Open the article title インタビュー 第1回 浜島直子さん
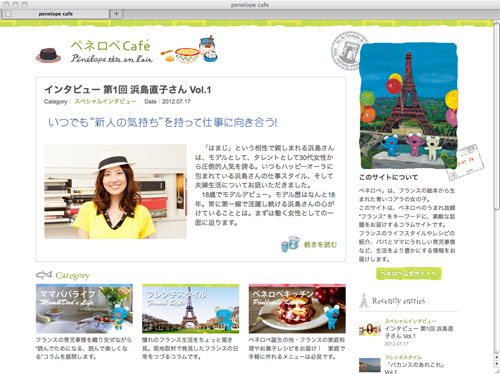500x374 pixels. pyautogui.click(x=128, y=90)
